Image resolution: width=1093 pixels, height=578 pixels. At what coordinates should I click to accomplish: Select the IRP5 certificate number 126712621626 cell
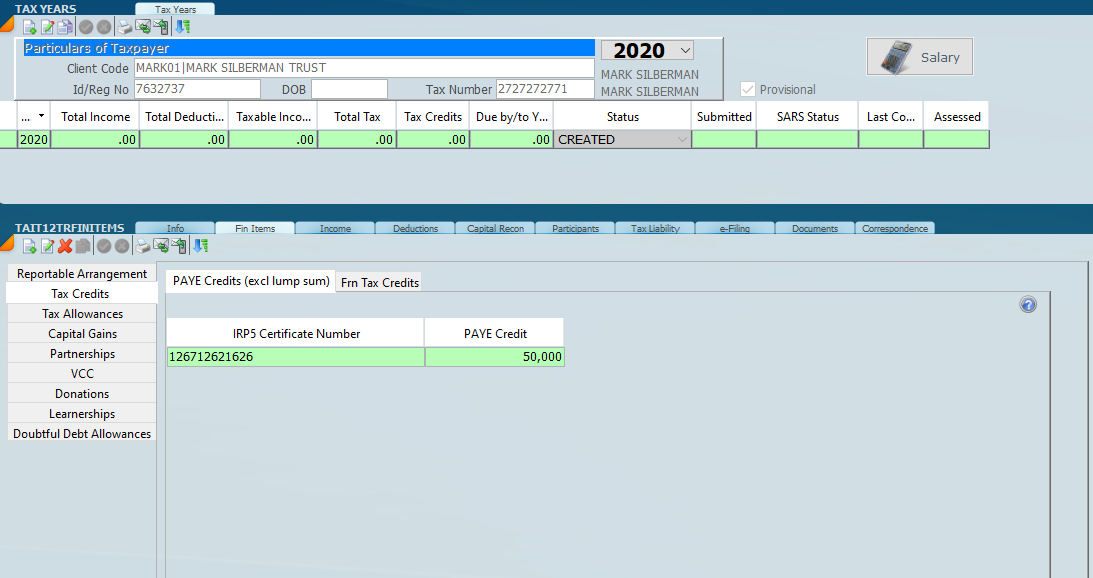[x=295, y=356]
